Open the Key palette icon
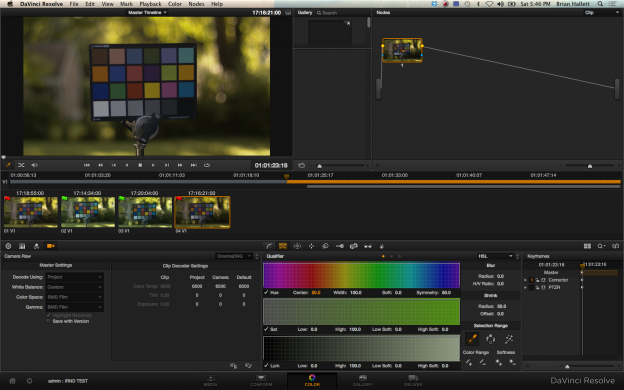Viewport: 624px width, 390px height. click(x=339, y=246)
